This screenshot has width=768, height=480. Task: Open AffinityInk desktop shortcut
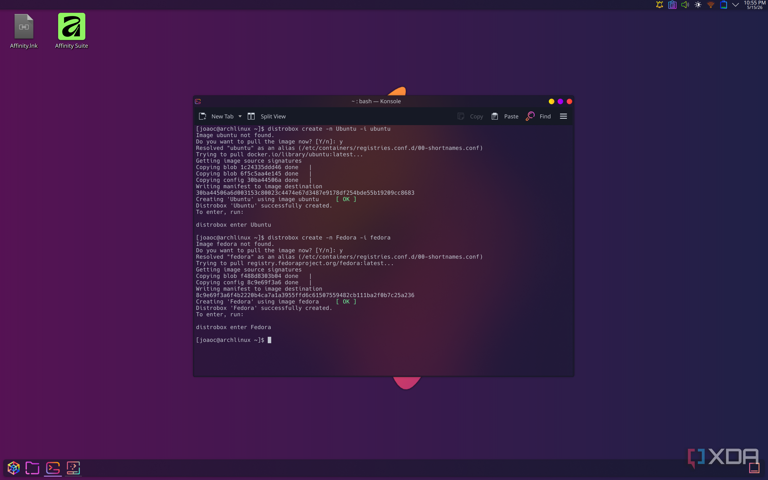24,31
